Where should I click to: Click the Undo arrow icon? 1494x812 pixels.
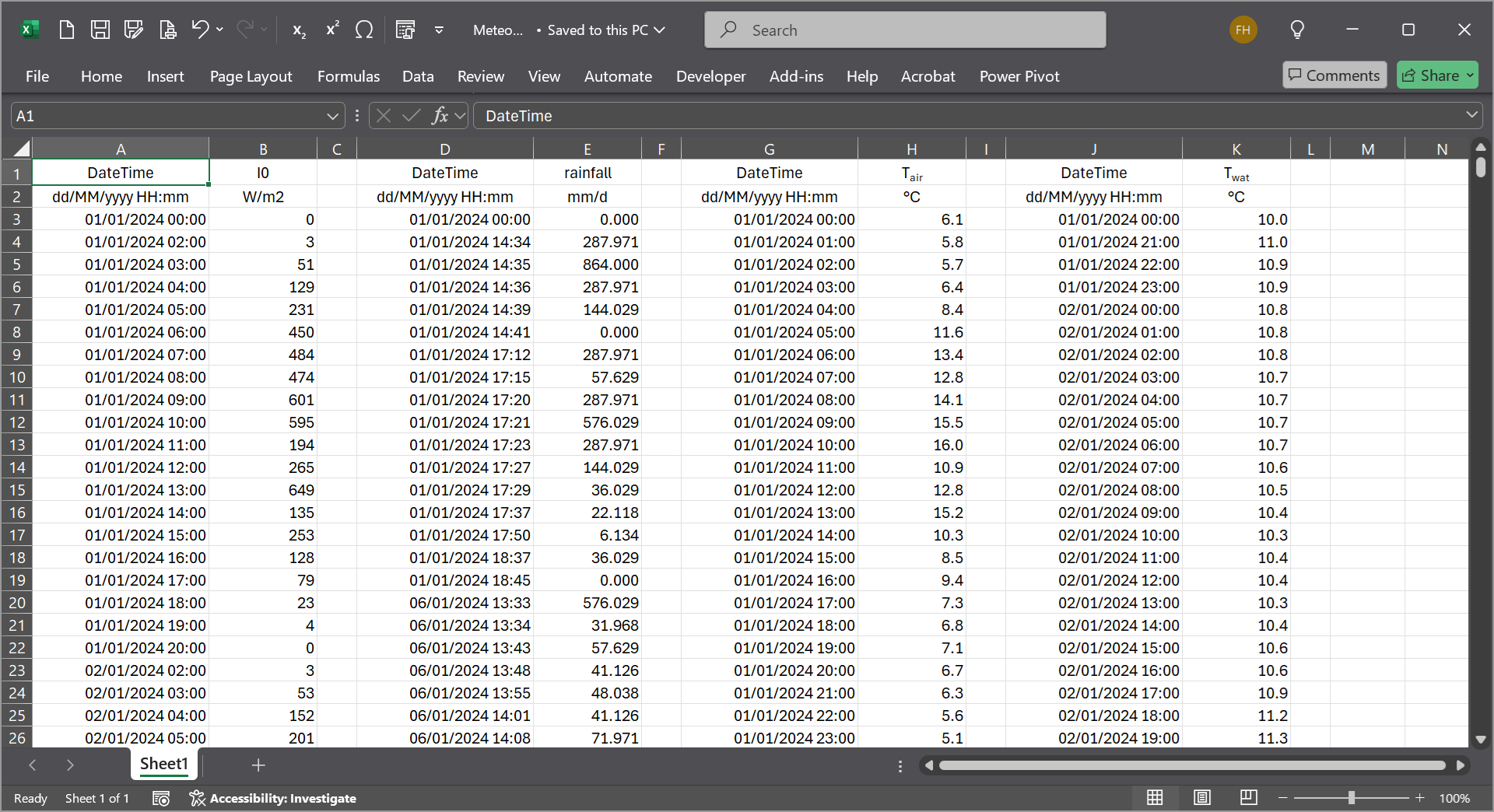200,30
